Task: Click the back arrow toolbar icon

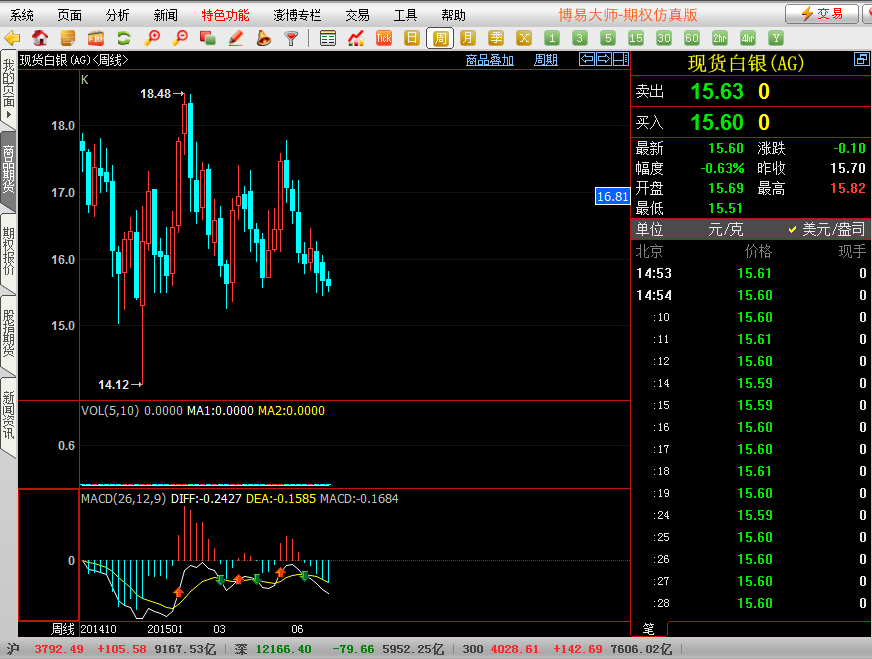Action: click(12, 38)
